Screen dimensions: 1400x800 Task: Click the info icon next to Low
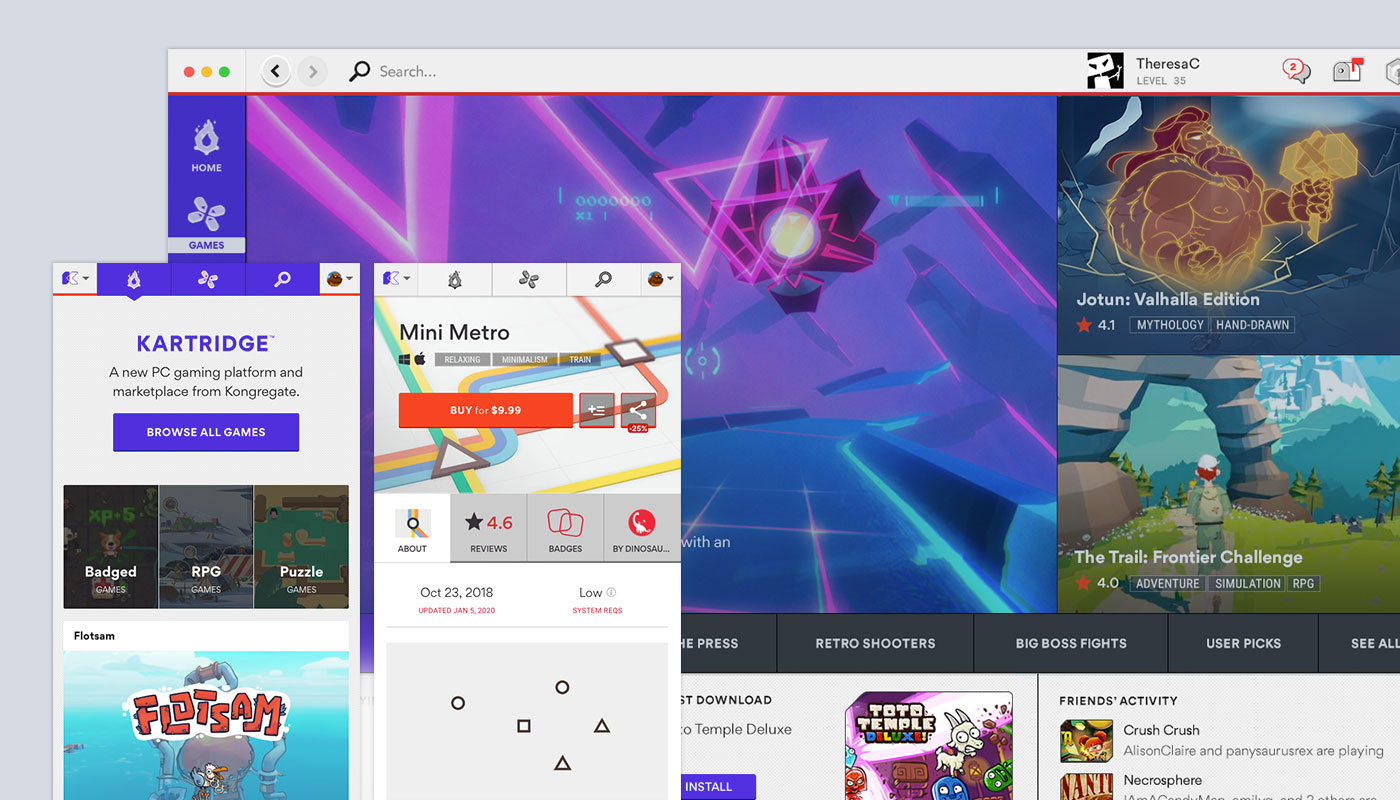pos(611,592)
